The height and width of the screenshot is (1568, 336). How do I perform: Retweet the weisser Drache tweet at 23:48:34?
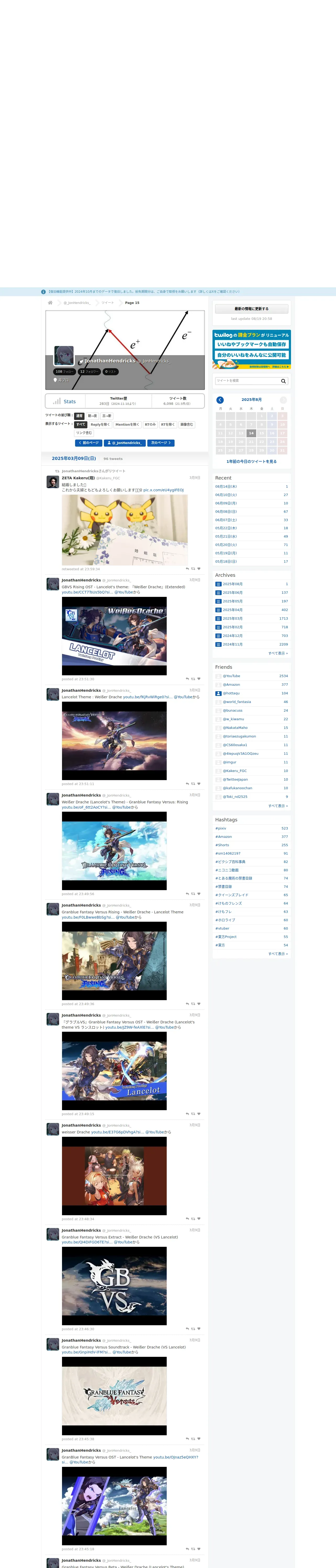[193, 1219]
